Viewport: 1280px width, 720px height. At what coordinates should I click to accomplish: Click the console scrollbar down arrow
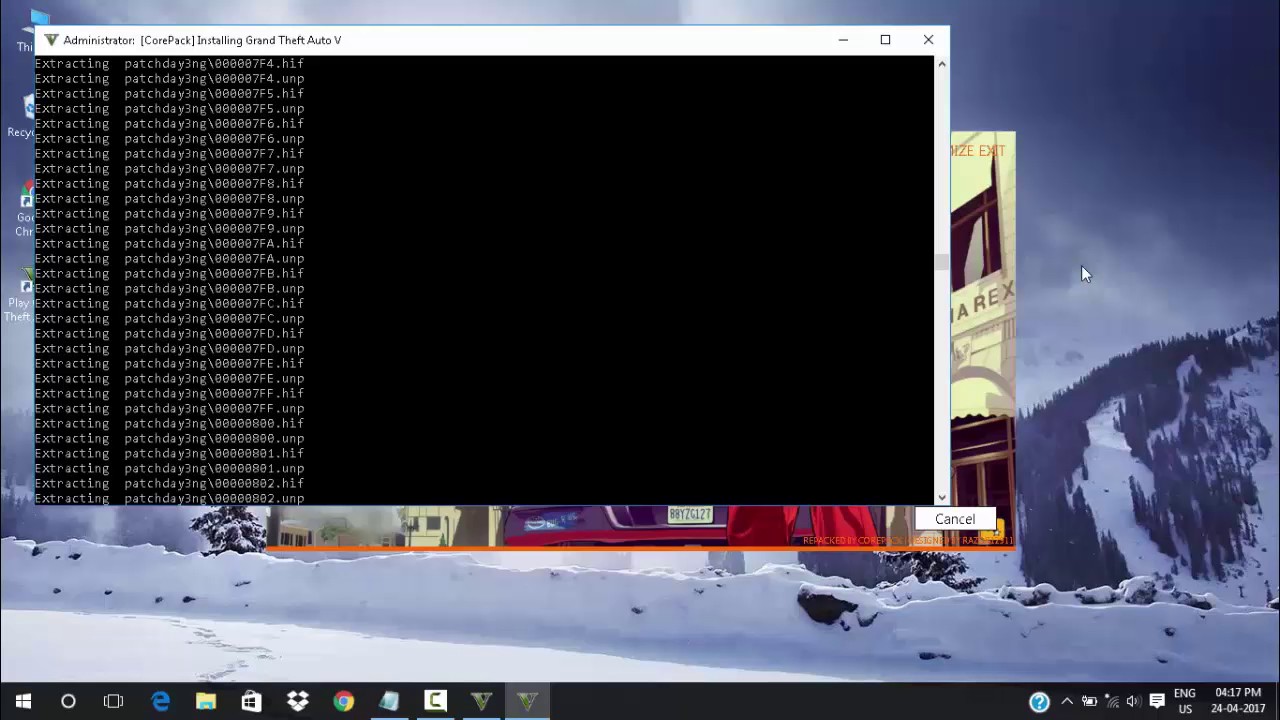pos(941,497)
